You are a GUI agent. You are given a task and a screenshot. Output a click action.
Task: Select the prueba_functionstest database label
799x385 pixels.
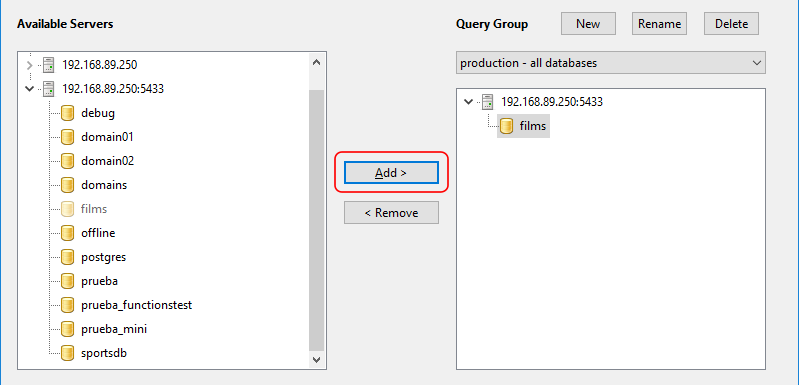(x=137, y=305)
